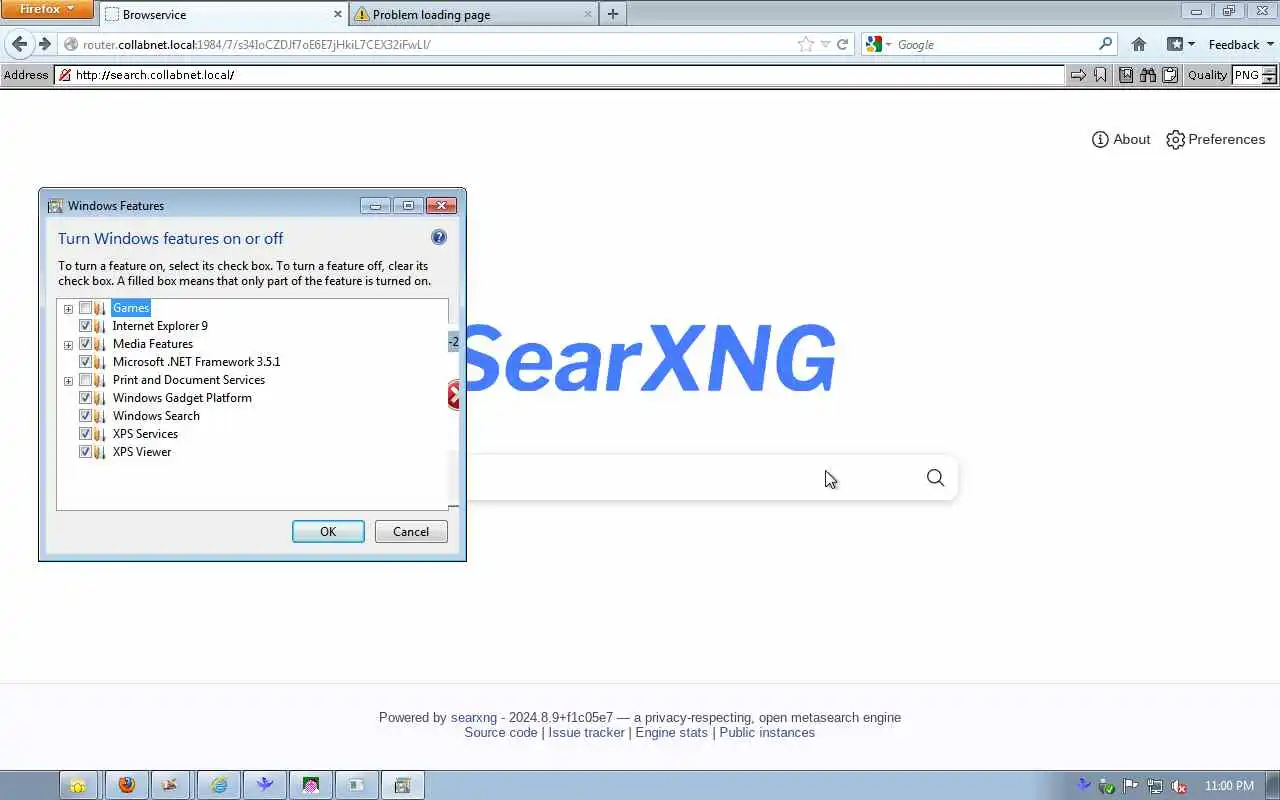This screenshot has height=800, width=1280.
Task: Click the blue bird taskbar icon
Action: pyautogui.click(x=264, y=786)
